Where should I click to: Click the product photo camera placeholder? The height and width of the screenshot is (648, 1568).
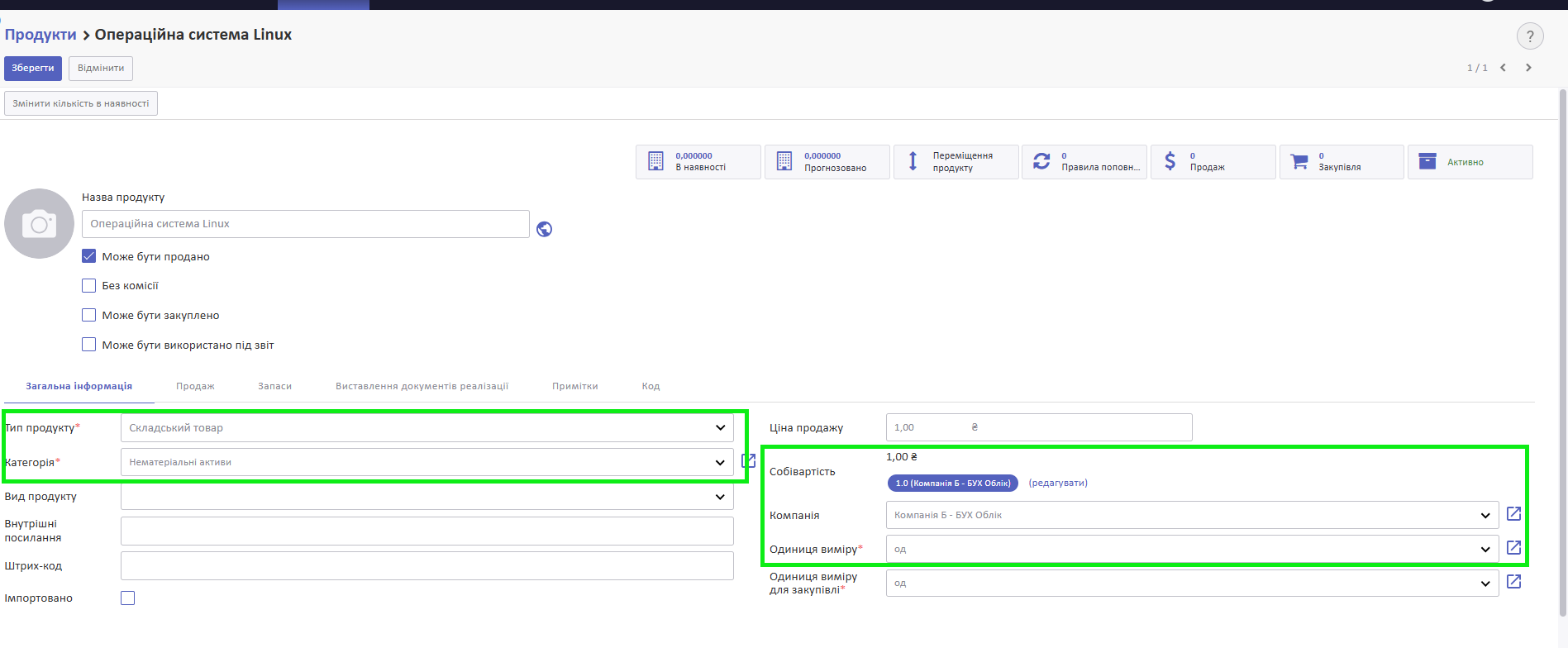click(39, 223)
